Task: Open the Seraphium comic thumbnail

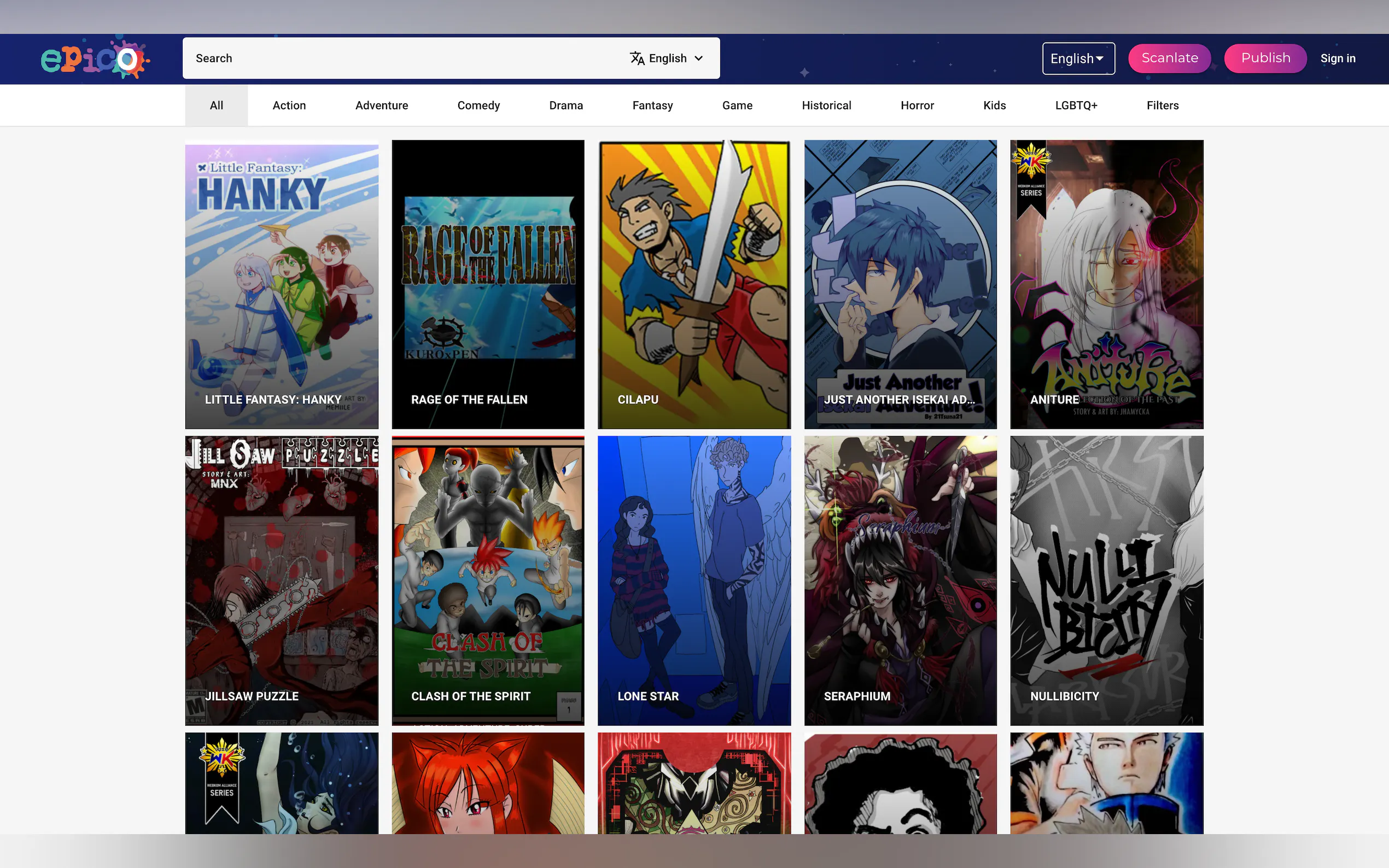Action: point(900,580)
